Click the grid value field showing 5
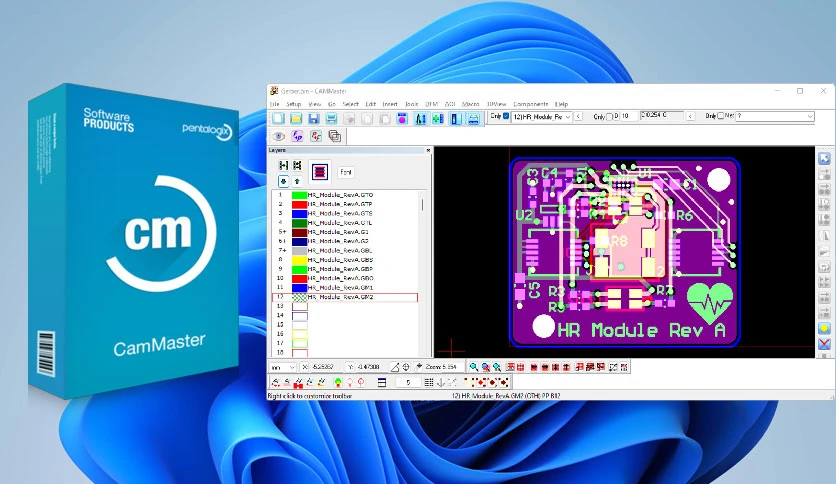This screenshot has width=836, height=484. tap(408, 382)
